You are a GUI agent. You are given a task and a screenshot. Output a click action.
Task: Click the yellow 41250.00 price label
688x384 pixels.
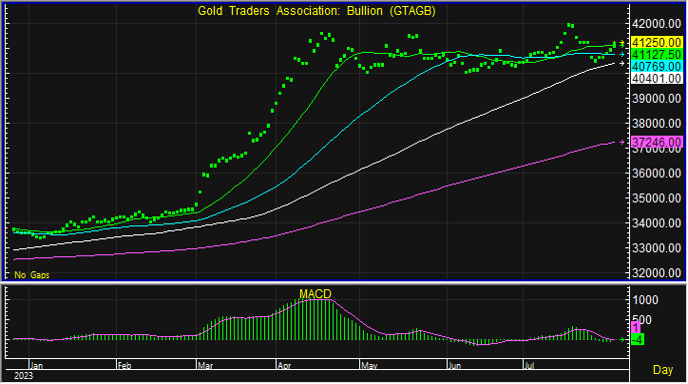click(657, 43)
